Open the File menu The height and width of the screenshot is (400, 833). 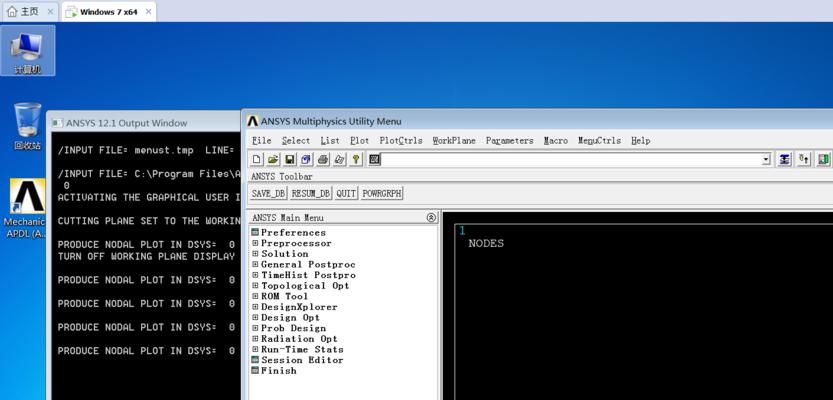[x=261, y=141]
